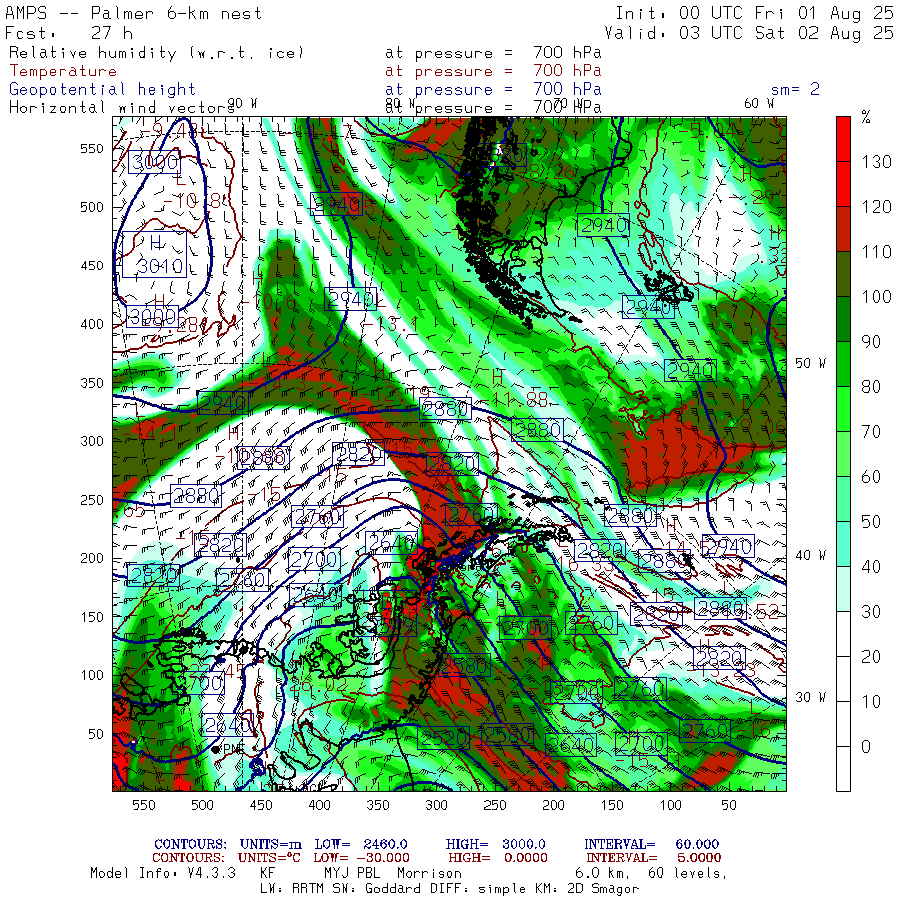Click the 'INTERVAL= 5.0000' red contour info
Image resolution: width=900 pixels, height=900 pixels.
point(654,858)
